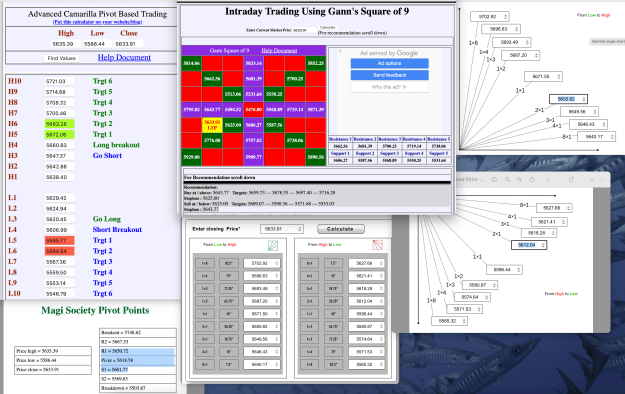Click the red High-to-Low fan chart icon

[x=377, y=245]
